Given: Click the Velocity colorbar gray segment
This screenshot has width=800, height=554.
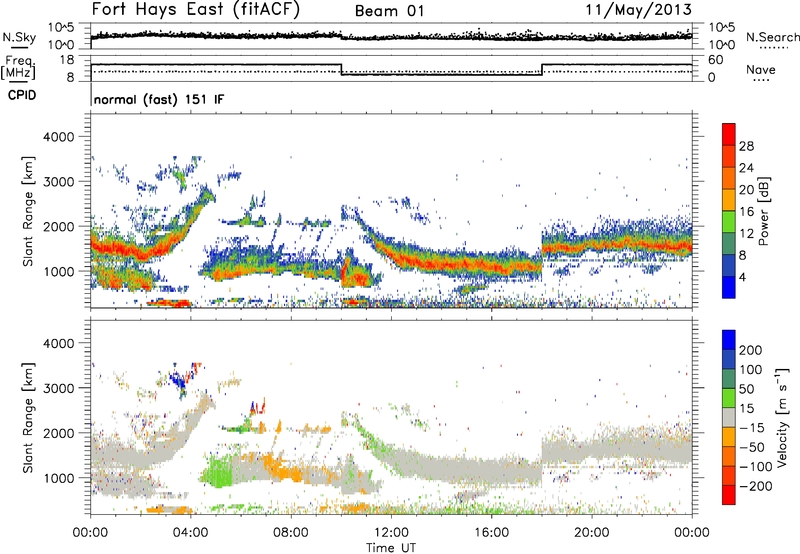Looking at the screenshot, I should click(729, 417).
